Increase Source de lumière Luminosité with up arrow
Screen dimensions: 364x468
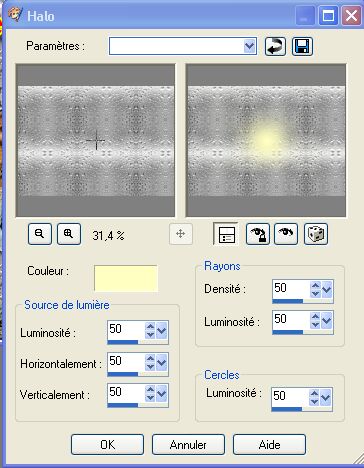150,327
